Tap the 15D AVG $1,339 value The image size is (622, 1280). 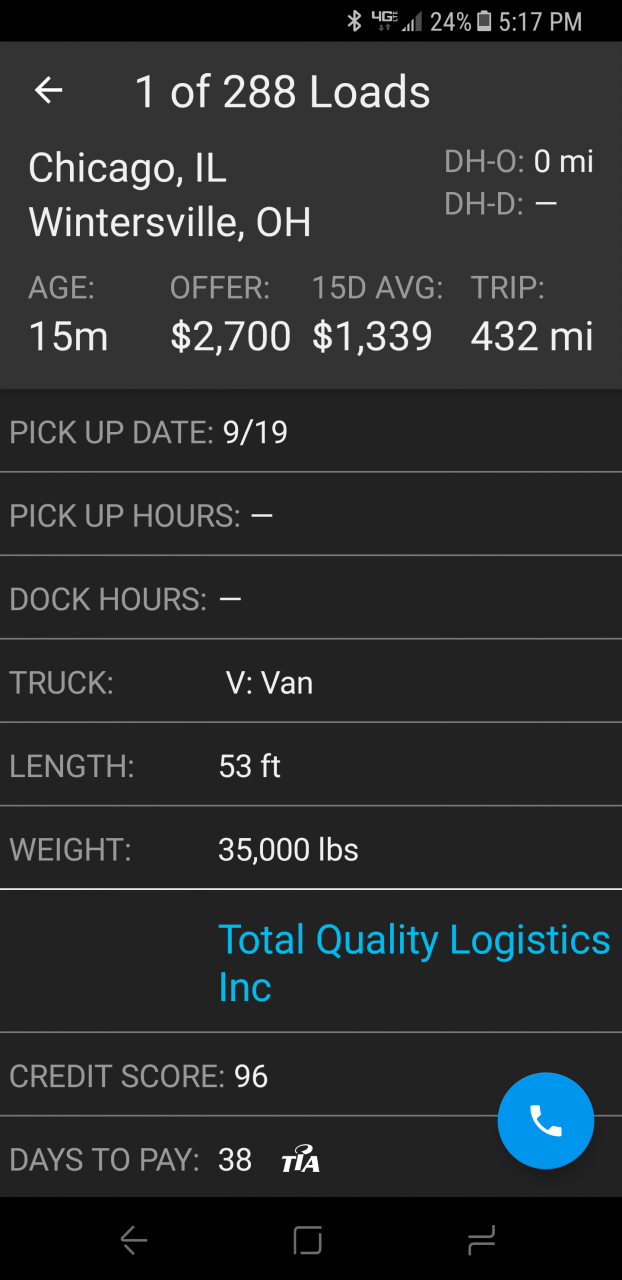[372, 336]
